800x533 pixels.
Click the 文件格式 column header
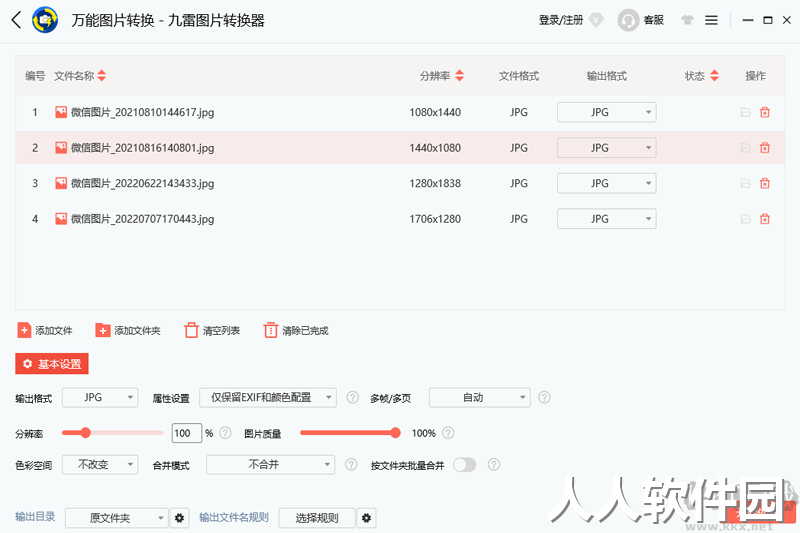[x=519, y=76]
